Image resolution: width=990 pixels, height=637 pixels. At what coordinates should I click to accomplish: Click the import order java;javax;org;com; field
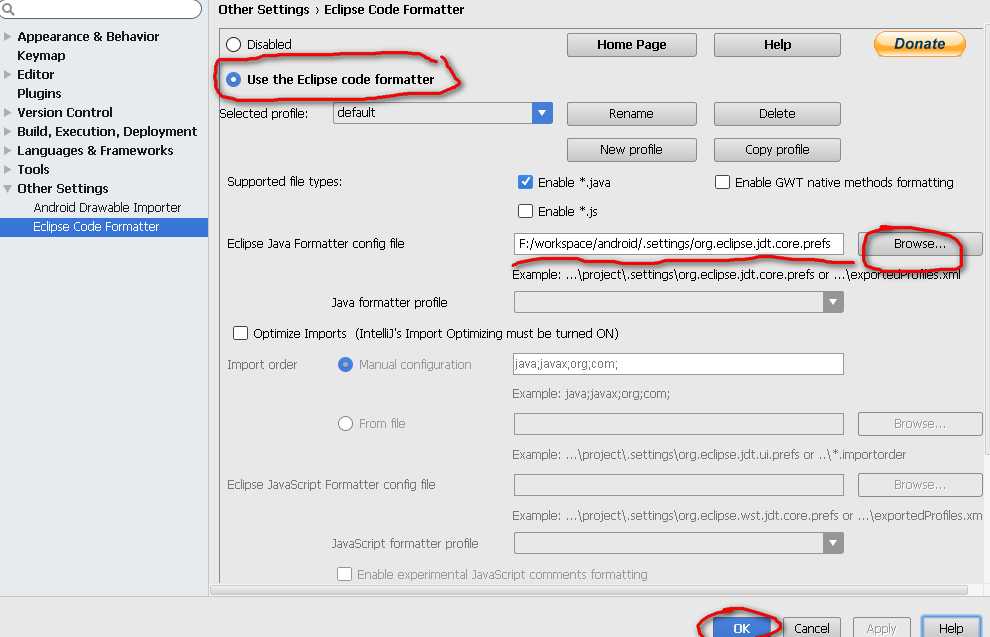tap(679, 364)
